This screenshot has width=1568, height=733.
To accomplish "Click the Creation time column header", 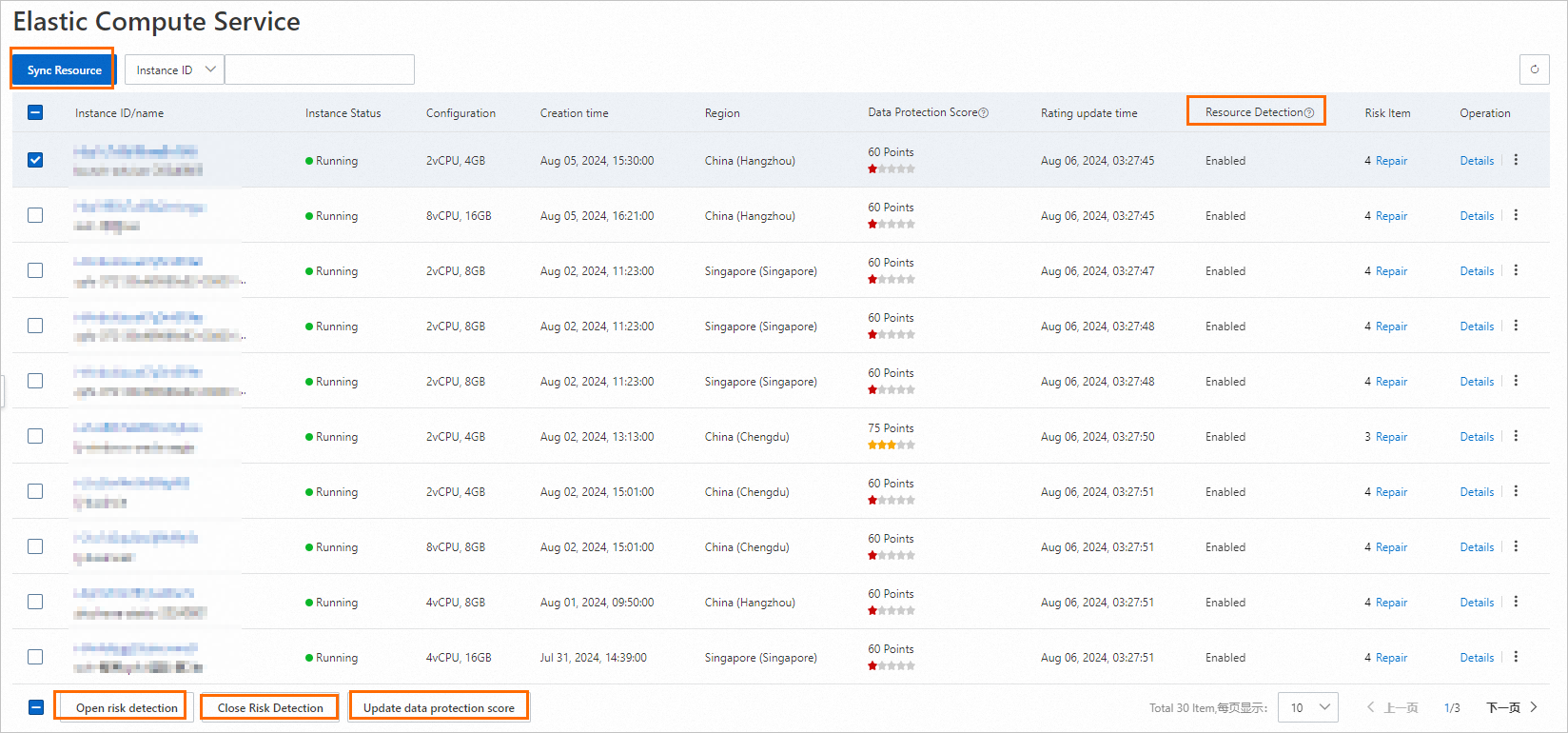I will [574, 113].
